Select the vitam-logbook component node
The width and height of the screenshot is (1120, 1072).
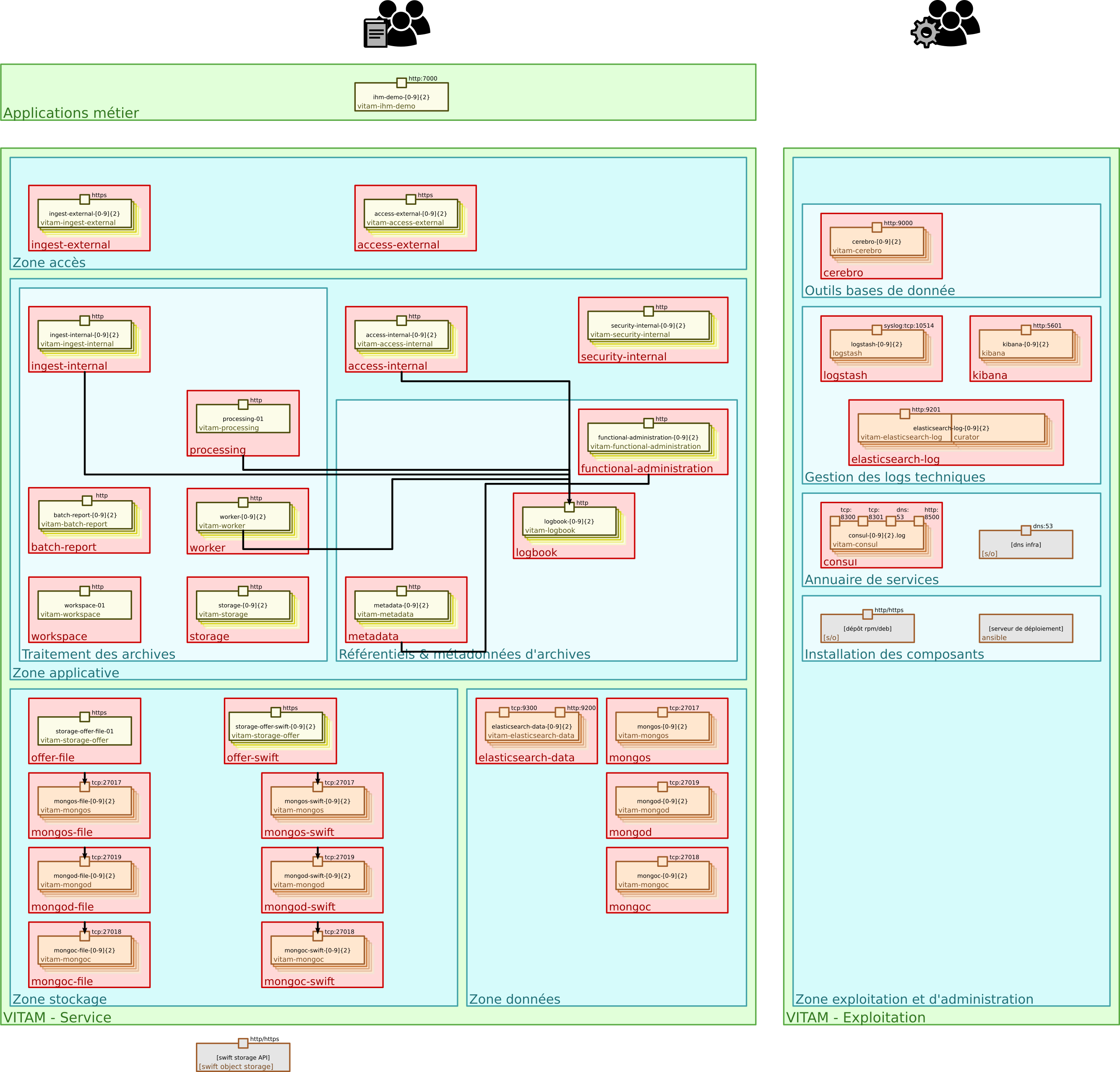click(570, 522)
